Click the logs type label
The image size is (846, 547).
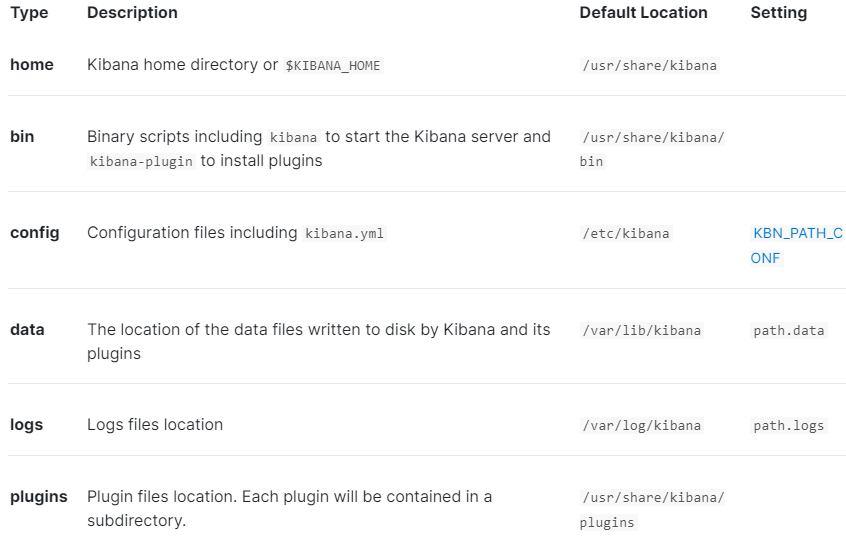tap(26, 425)
